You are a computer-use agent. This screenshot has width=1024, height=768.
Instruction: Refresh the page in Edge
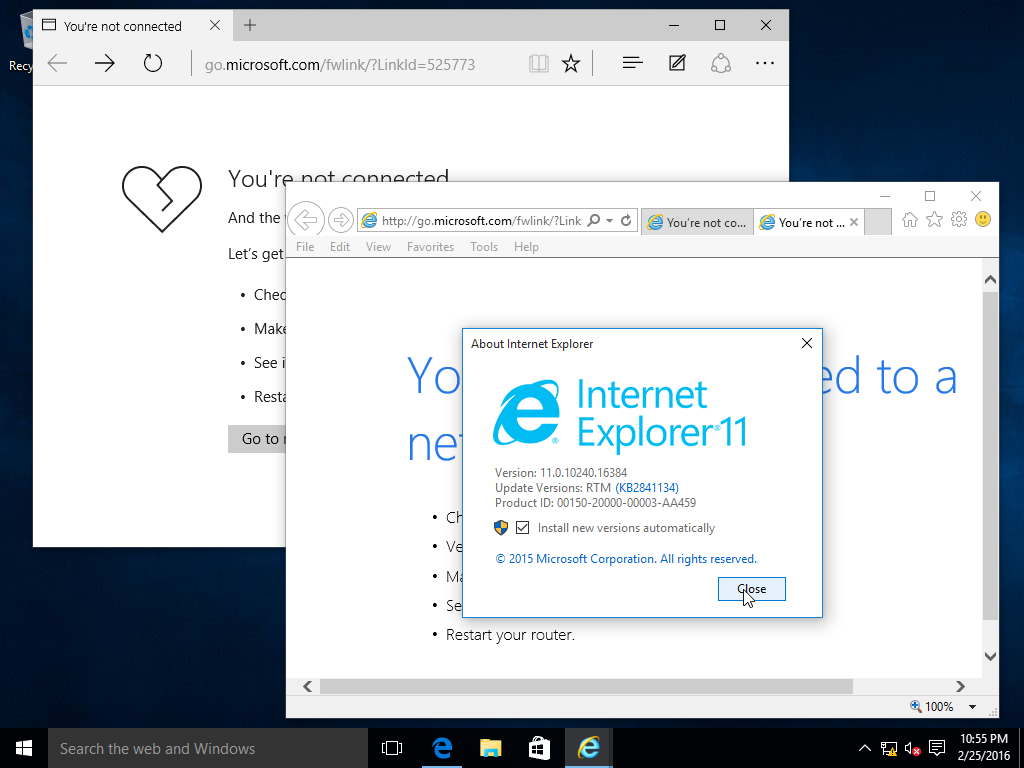coord(153,63)
